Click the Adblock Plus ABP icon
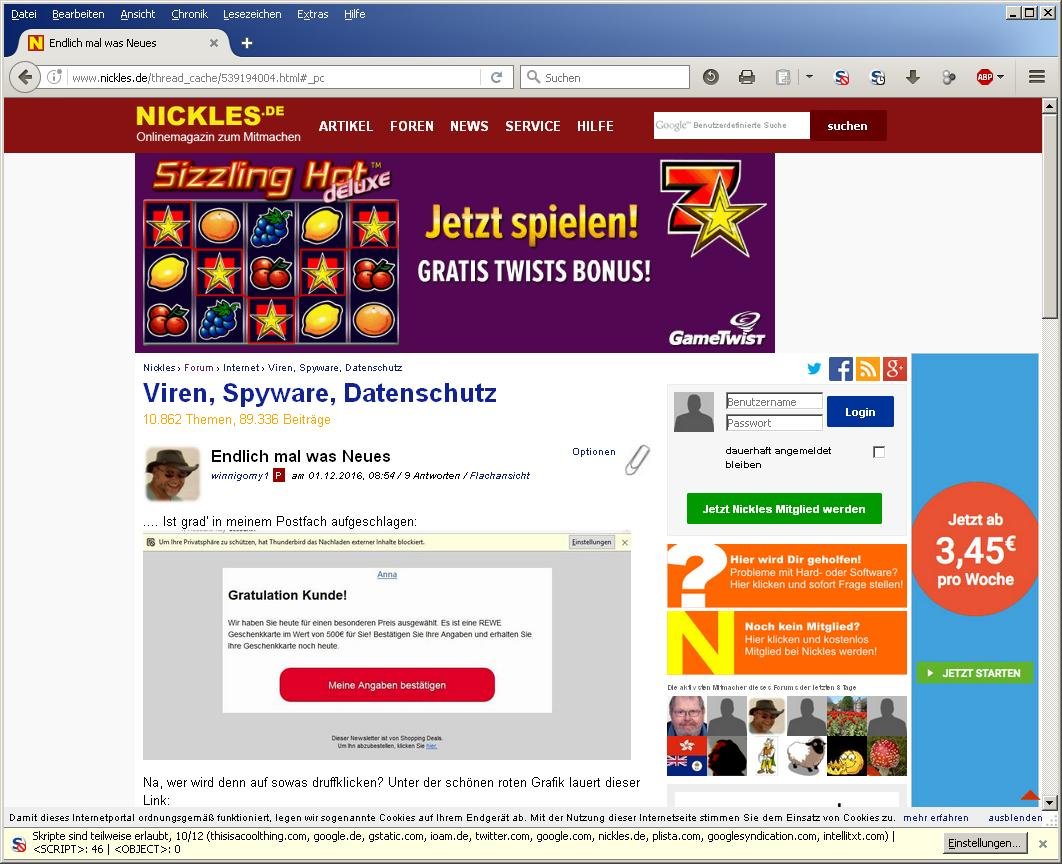The image size is (1062, 864). click(x=985, y=77)
